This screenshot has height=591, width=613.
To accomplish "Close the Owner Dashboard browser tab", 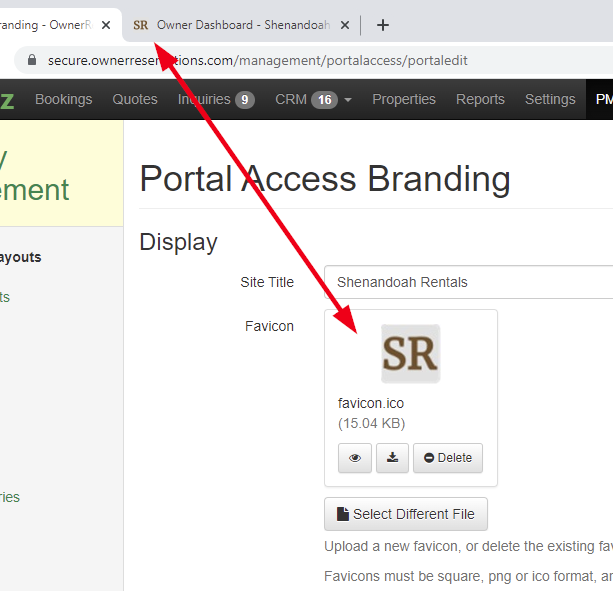I will (x=346, y=25).
